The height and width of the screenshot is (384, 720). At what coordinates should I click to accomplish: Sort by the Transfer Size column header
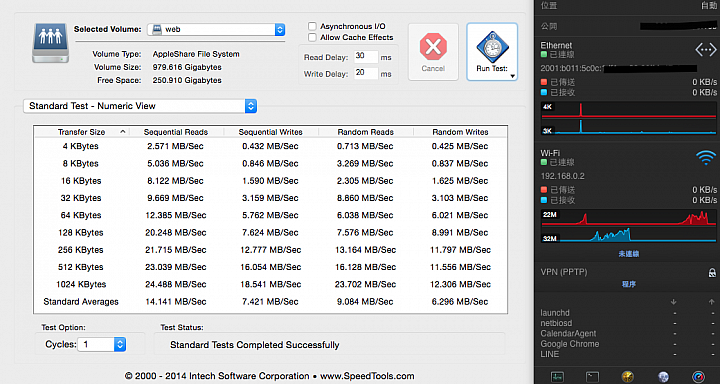[x=81, y=132]
